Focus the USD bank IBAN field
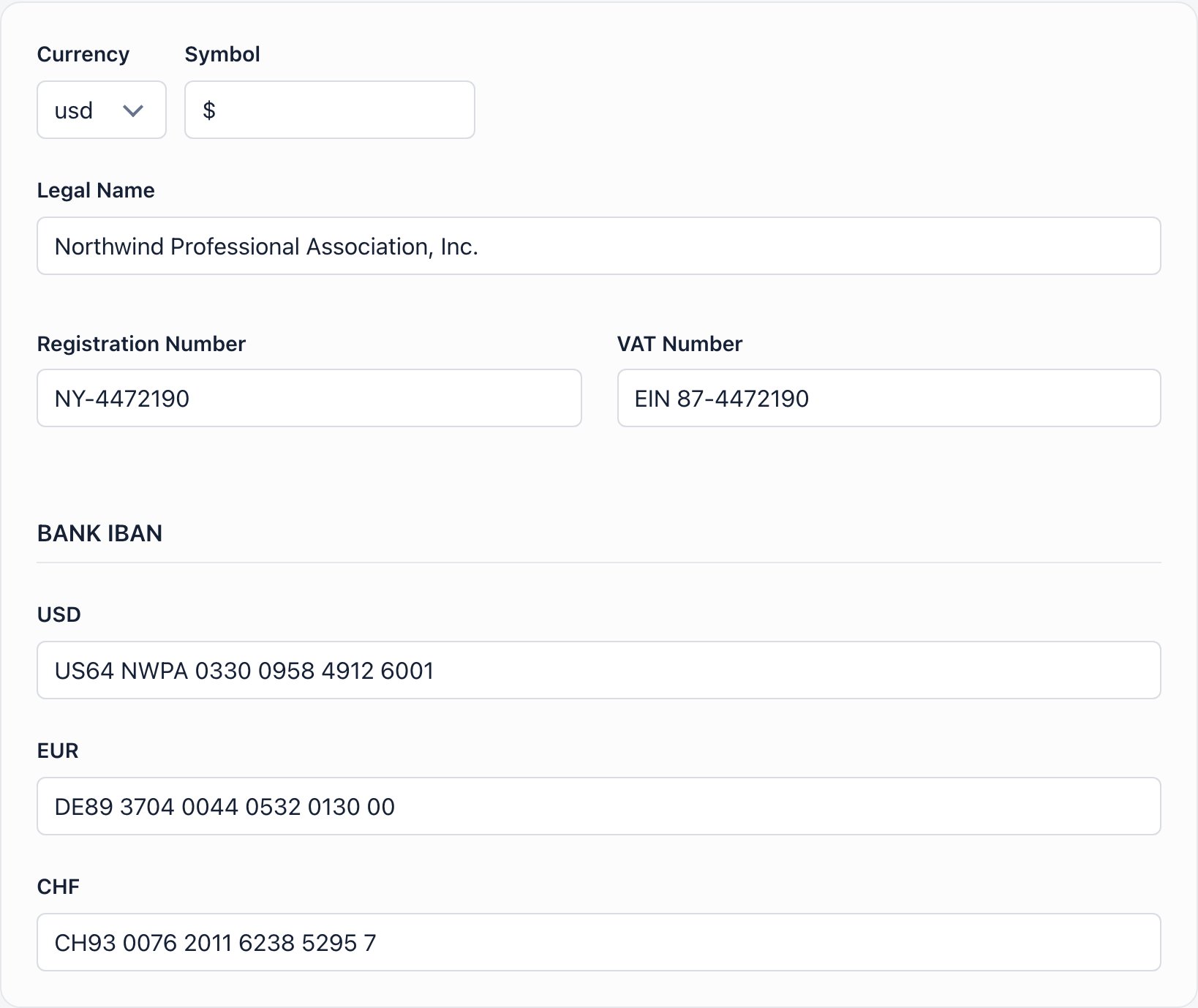 pyautogui.click(x=599, y=670)
